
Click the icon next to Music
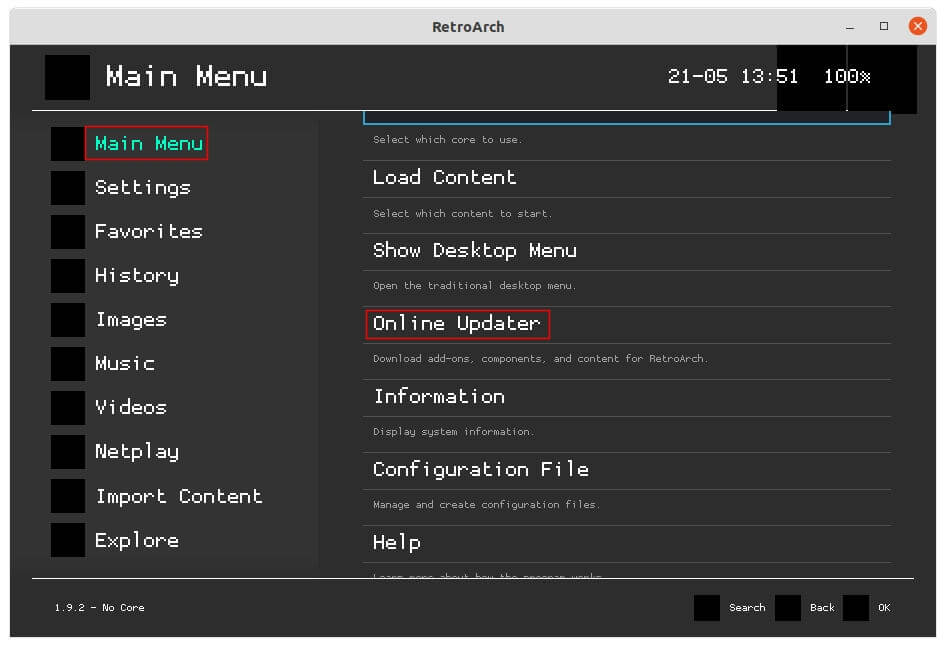tap(68, 364)
